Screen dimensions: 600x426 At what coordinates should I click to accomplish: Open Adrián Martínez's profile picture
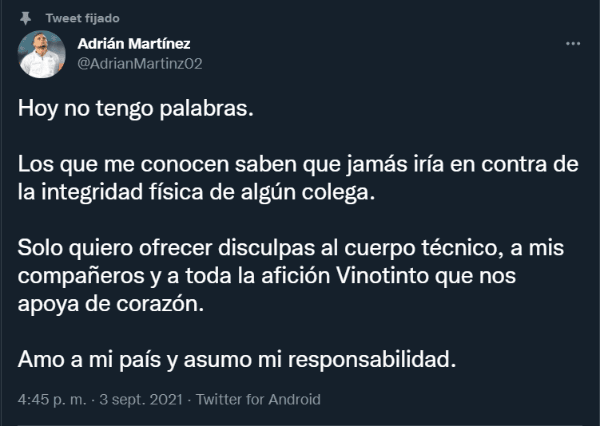(42, 54)
